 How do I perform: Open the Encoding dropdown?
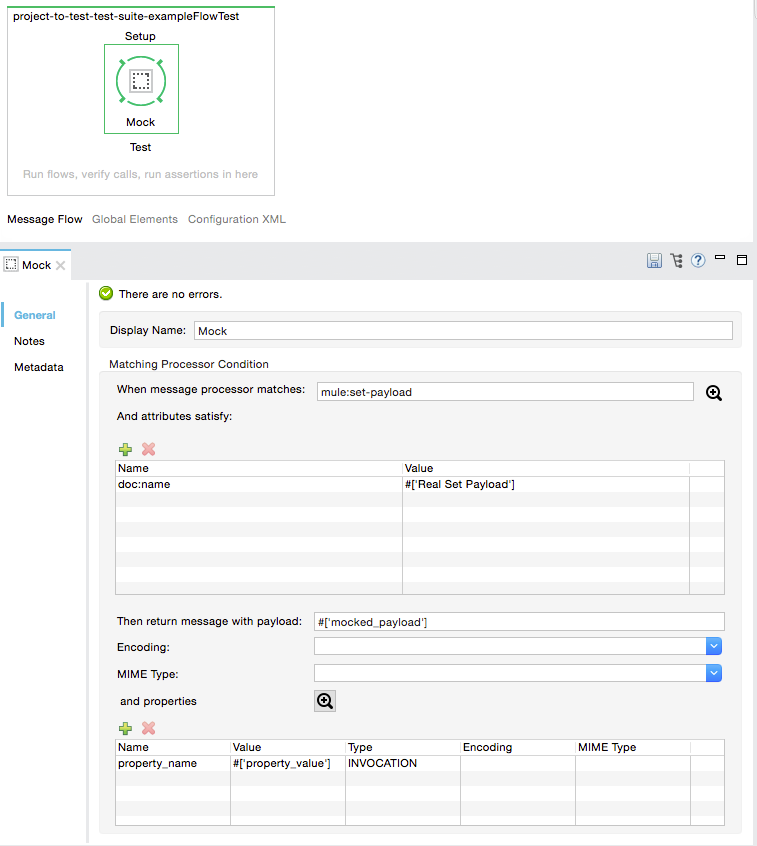coord(714,647)
